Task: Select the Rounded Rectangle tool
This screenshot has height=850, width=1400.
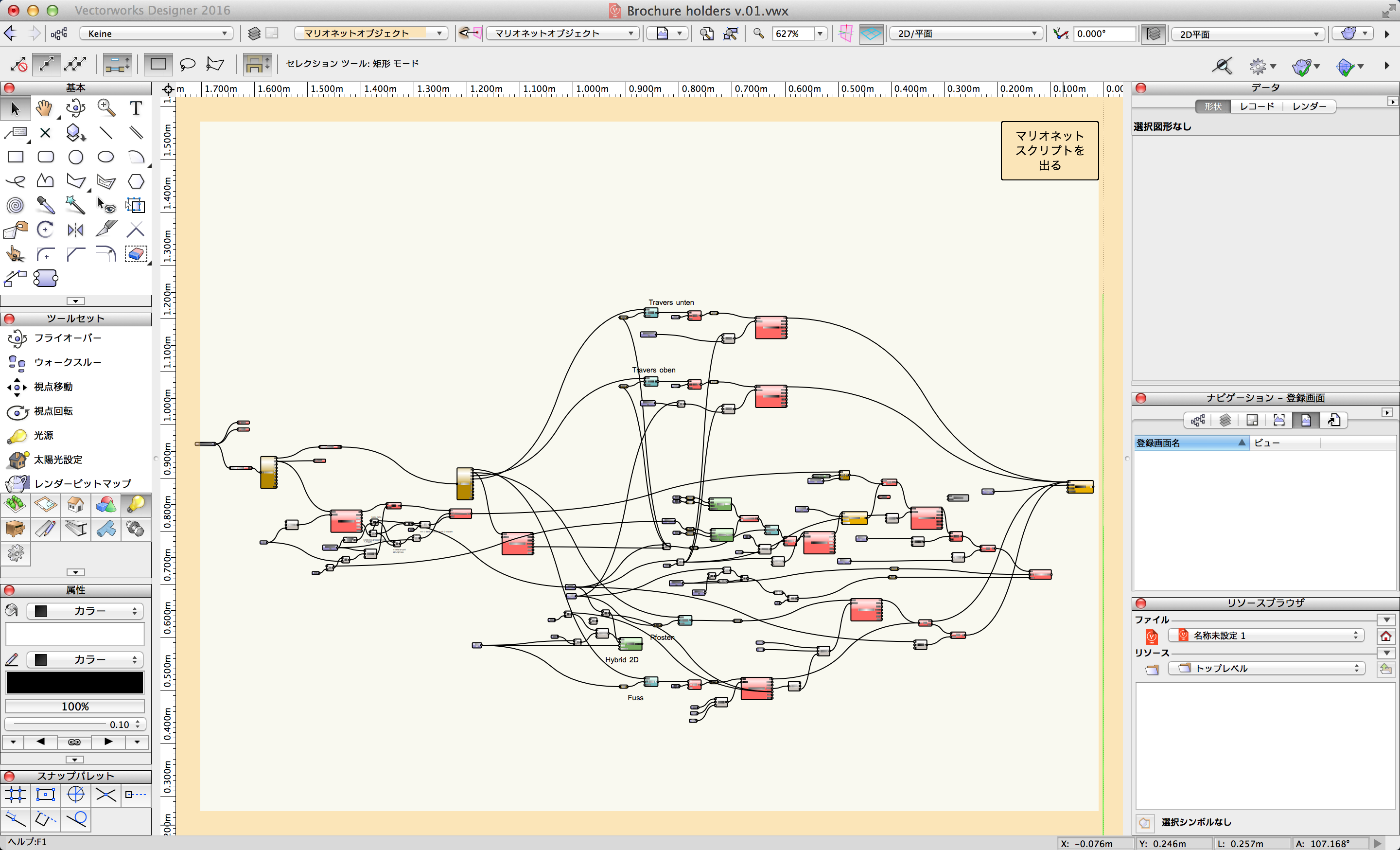Action: coord(46,157)
